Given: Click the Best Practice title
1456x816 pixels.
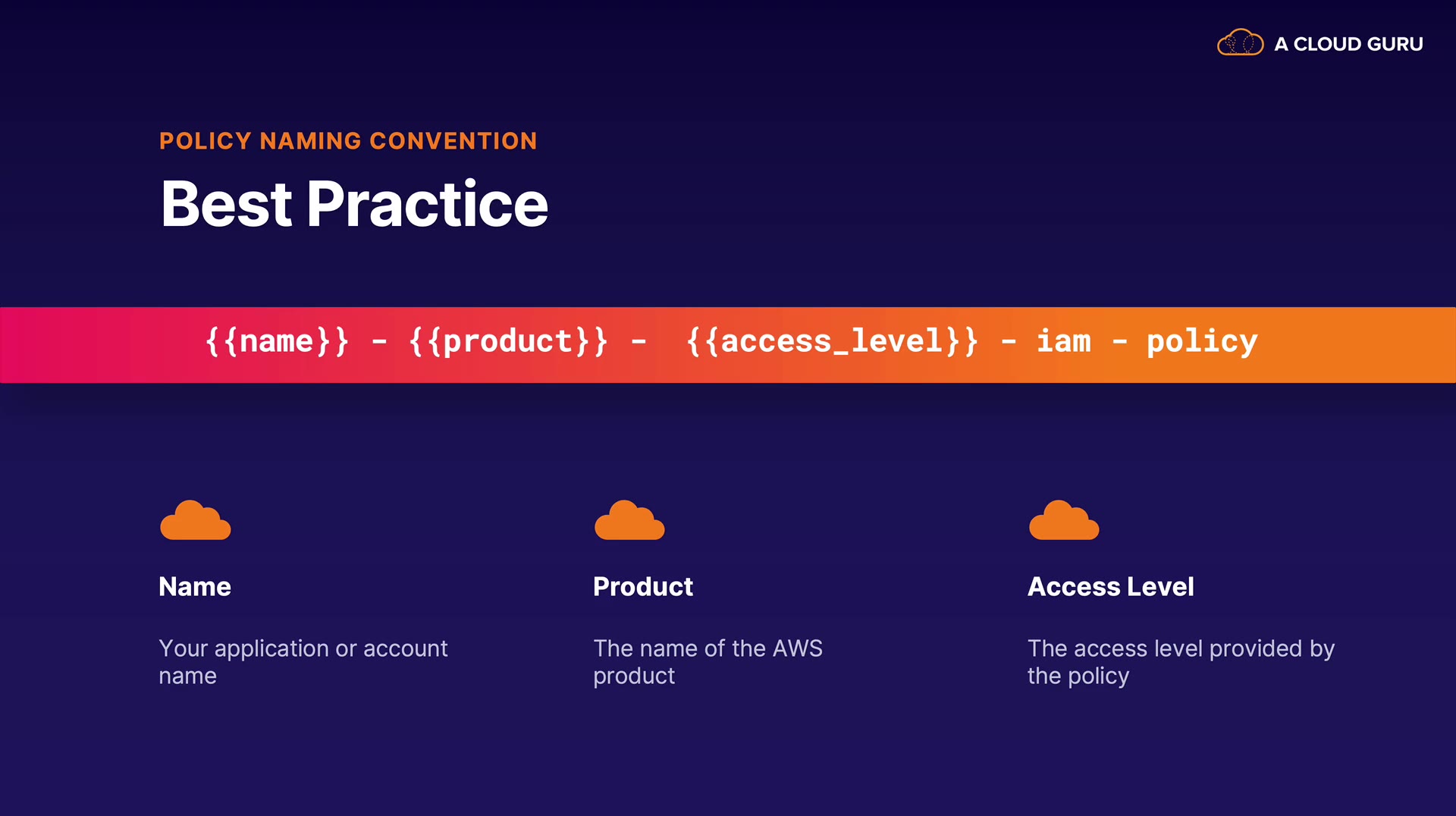Looking at the screenshot, I should (x=354, y=203).
